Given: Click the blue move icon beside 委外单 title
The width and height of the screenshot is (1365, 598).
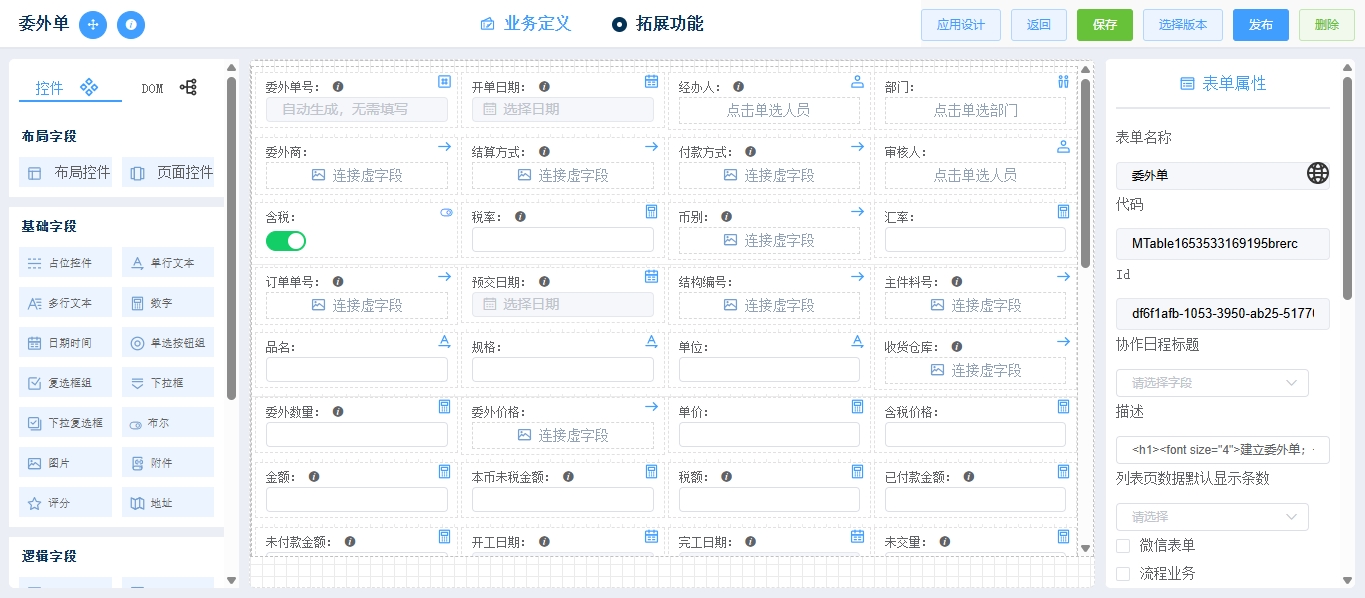Looking at the screenshot, I should [93, 25].
